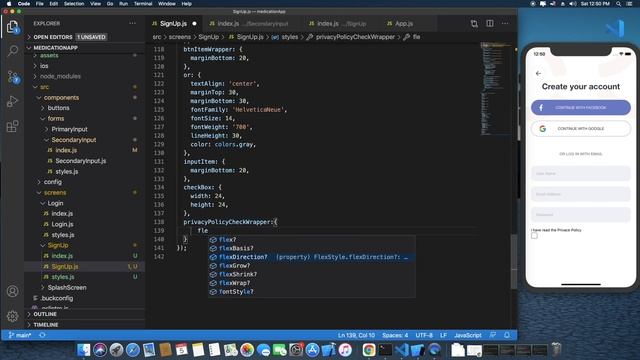Tap the User Name field in simulator
Viewport: 640px width, 360px height.
580,173
